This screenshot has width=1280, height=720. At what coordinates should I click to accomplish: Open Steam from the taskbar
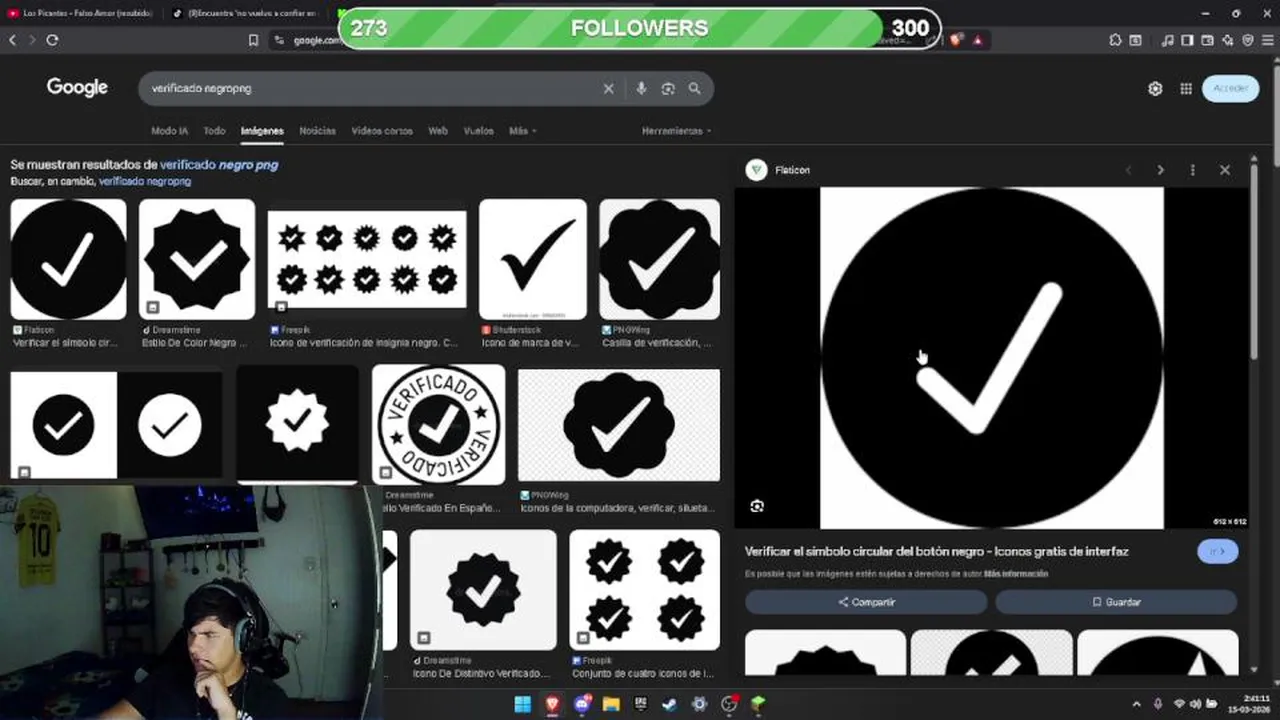point(670,704)
